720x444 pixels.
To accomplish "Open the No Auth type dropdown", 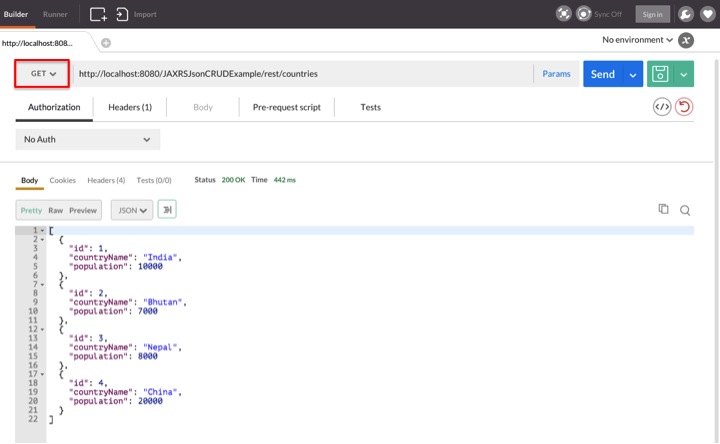I will coord(88,139).
